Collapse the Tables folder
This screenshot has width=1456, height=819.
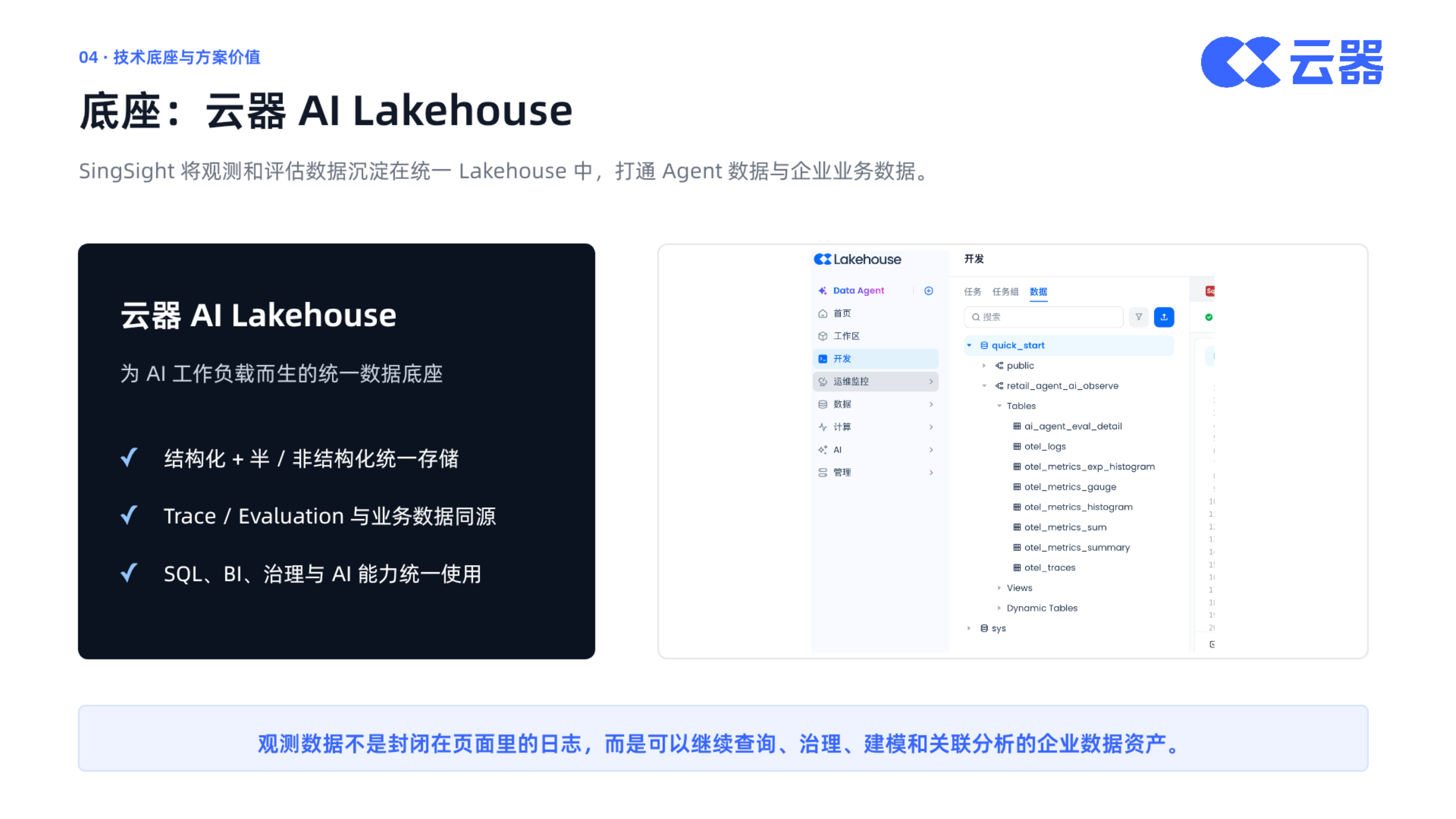point(999,406)
